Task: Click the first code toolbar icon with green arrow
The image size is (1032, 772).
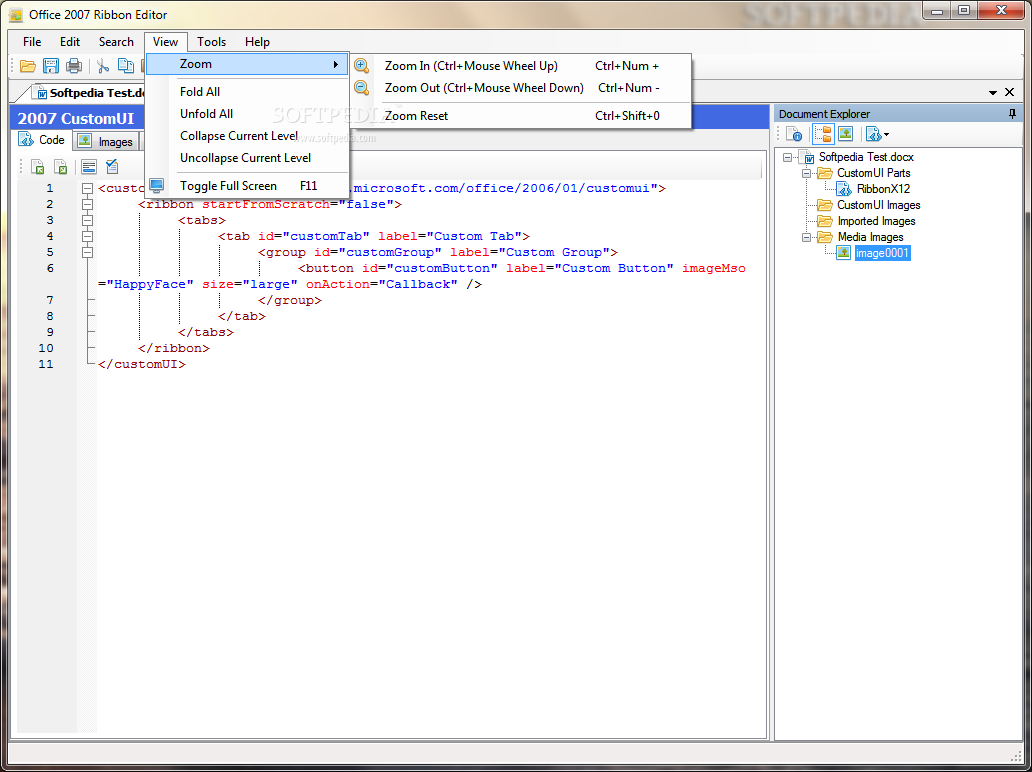Action: (38, 167)
